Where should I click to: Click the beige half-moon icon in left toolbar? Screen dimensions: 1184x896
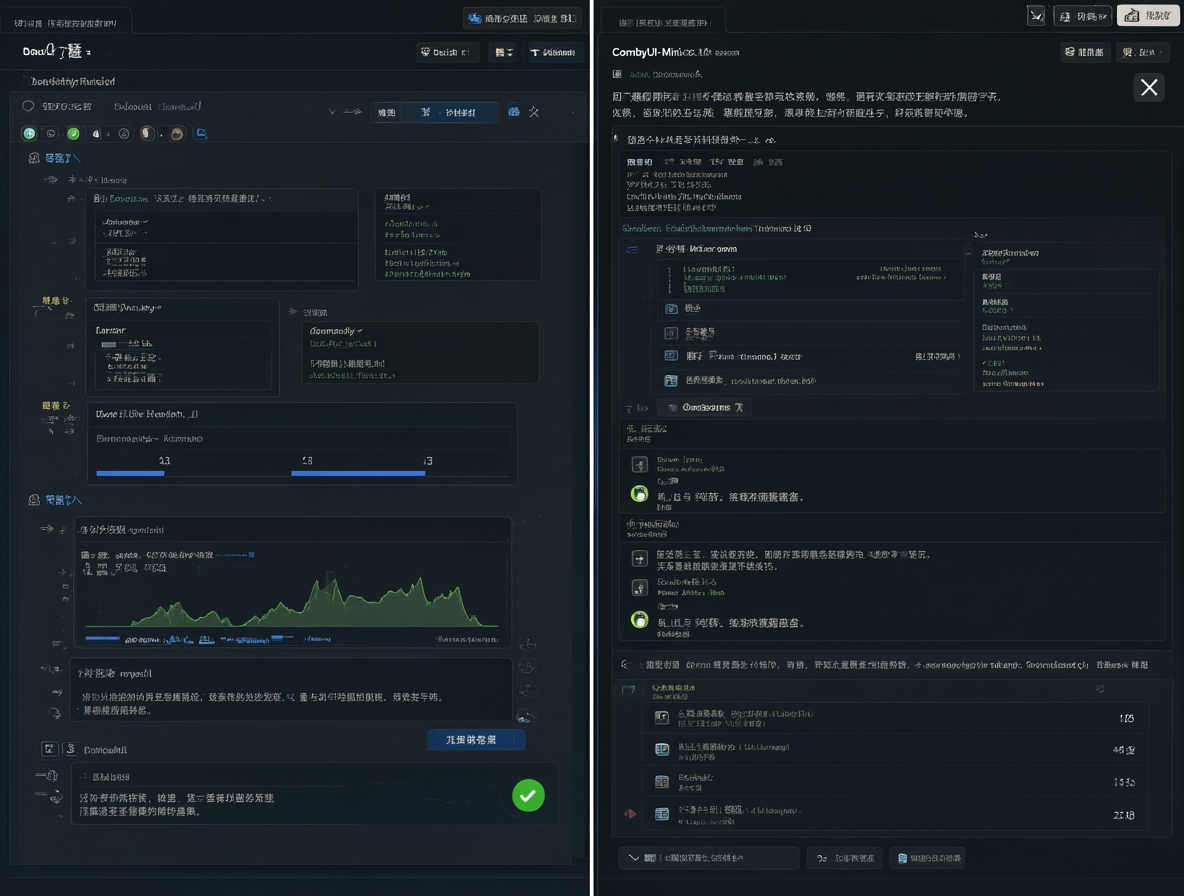(147, 134)
